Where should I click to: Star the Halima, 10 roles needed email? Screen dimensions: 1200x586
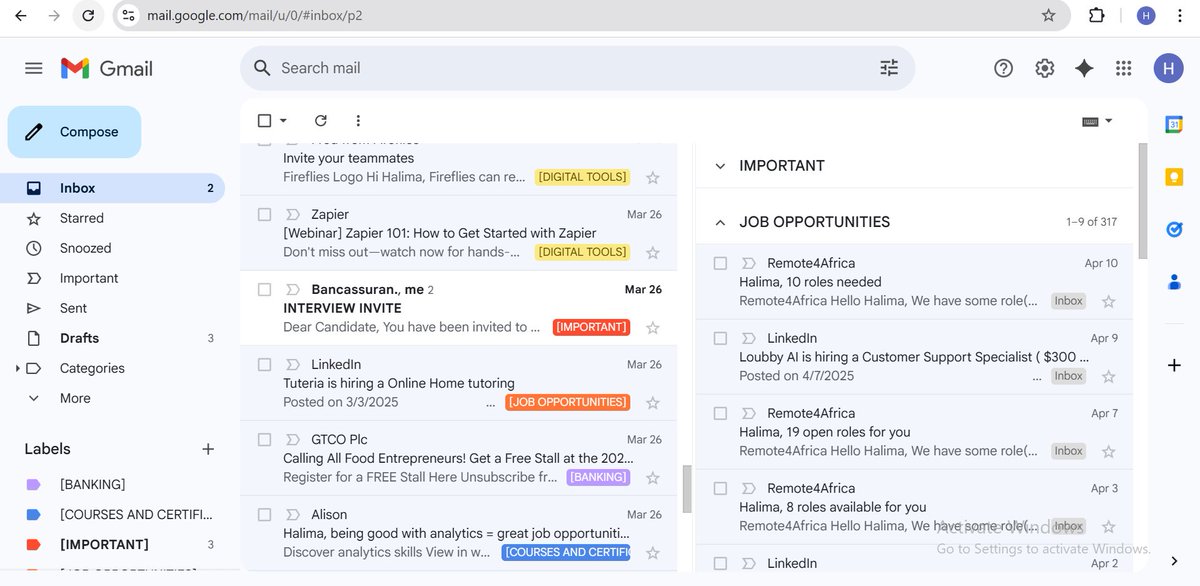point(1108,301)
